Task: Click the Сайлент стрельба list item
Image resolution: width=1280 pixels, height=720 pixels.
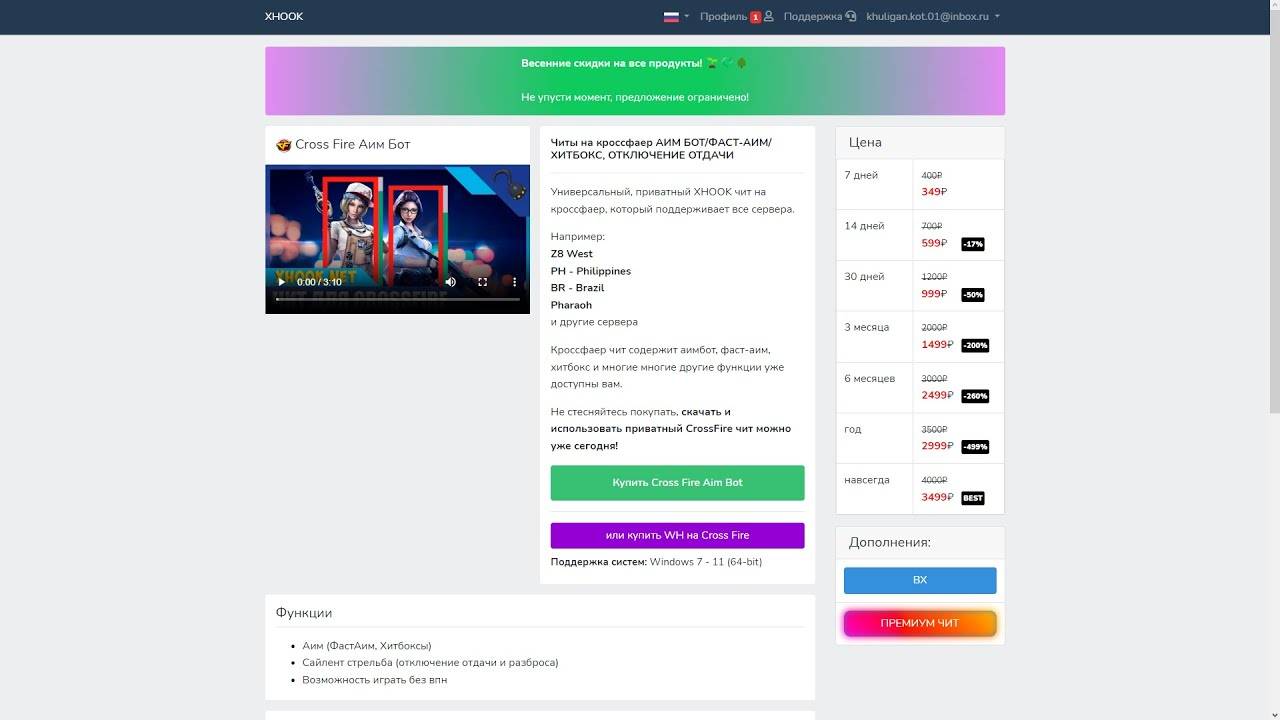Action: 430,663
